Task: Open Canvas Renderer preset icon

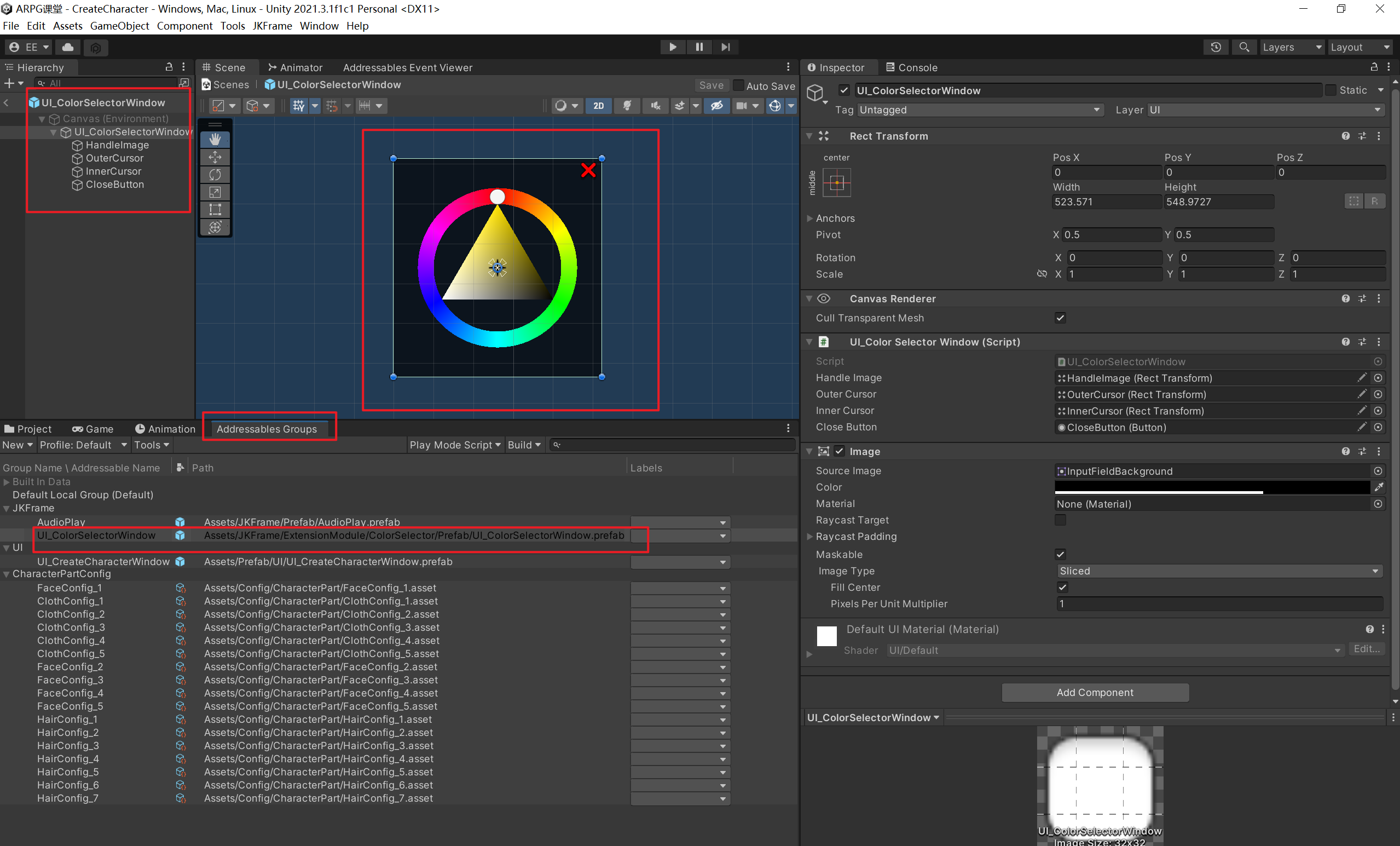Action: pyautogui.click(x=1362, y=298)
